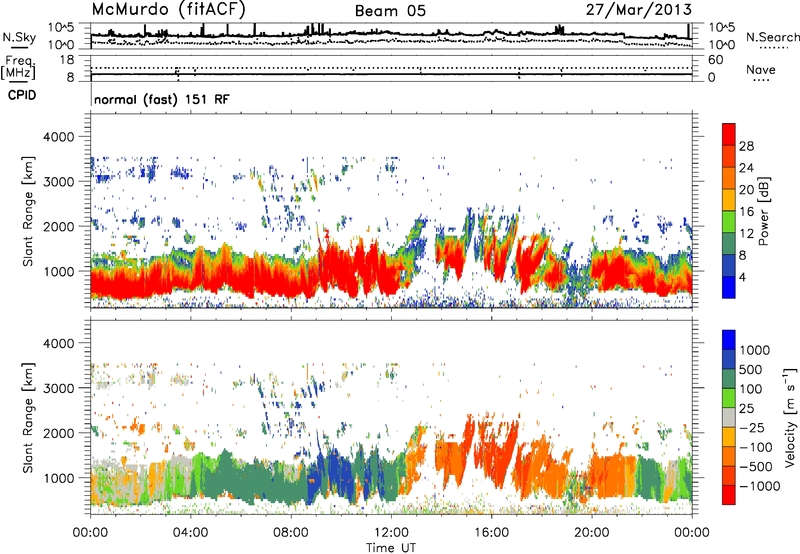Click the time axis label '12:00'
The height and width of the screenshot is (554, 800).
pos(391,533)
